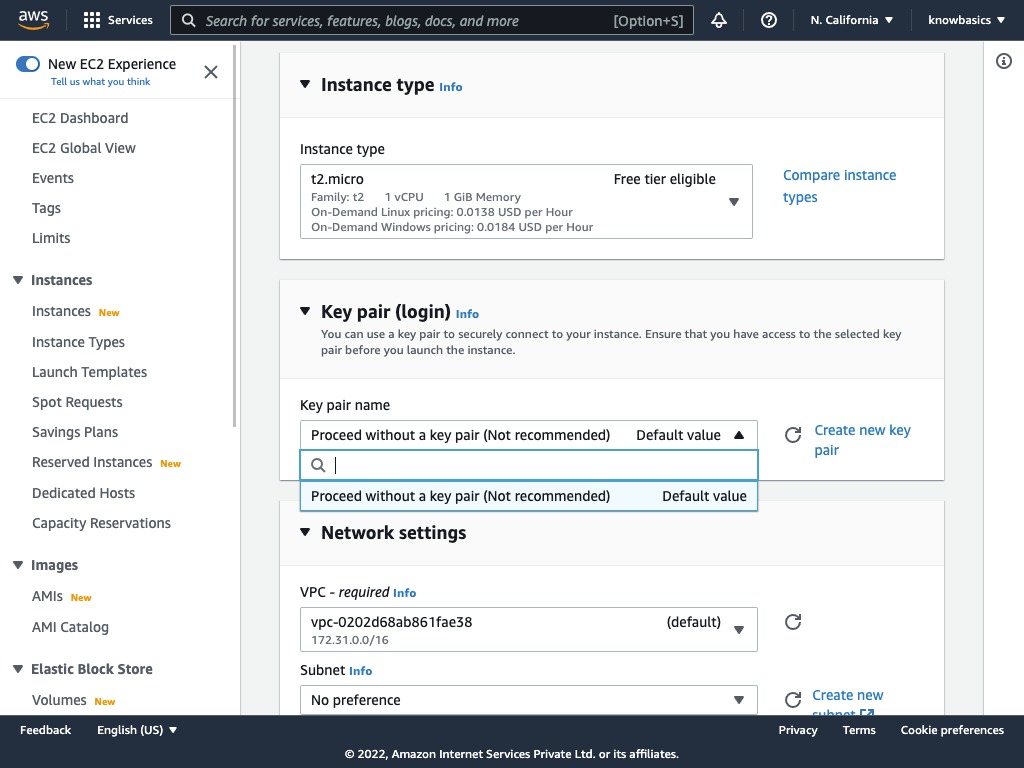The height and width of the screenshot is (768, 1024).
Task: Open Tags in the sidebar
Action: tap(46, 208)
